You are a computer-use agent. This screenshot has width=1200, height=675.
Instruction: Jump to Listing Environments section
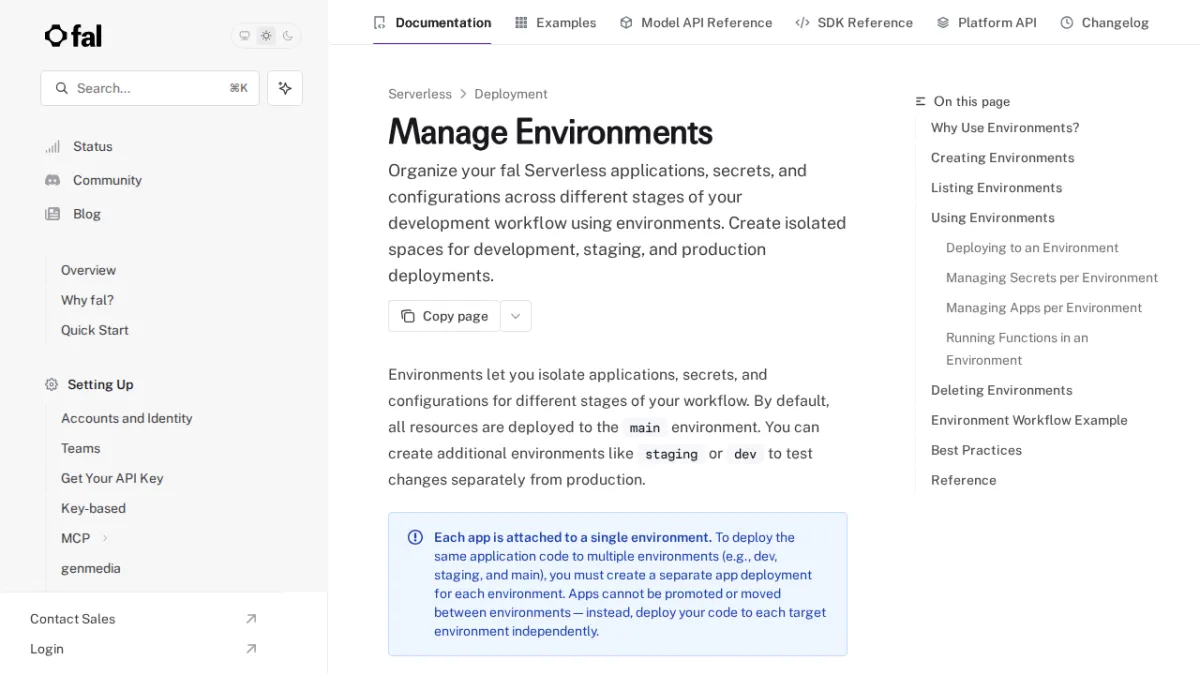(996, 188)
